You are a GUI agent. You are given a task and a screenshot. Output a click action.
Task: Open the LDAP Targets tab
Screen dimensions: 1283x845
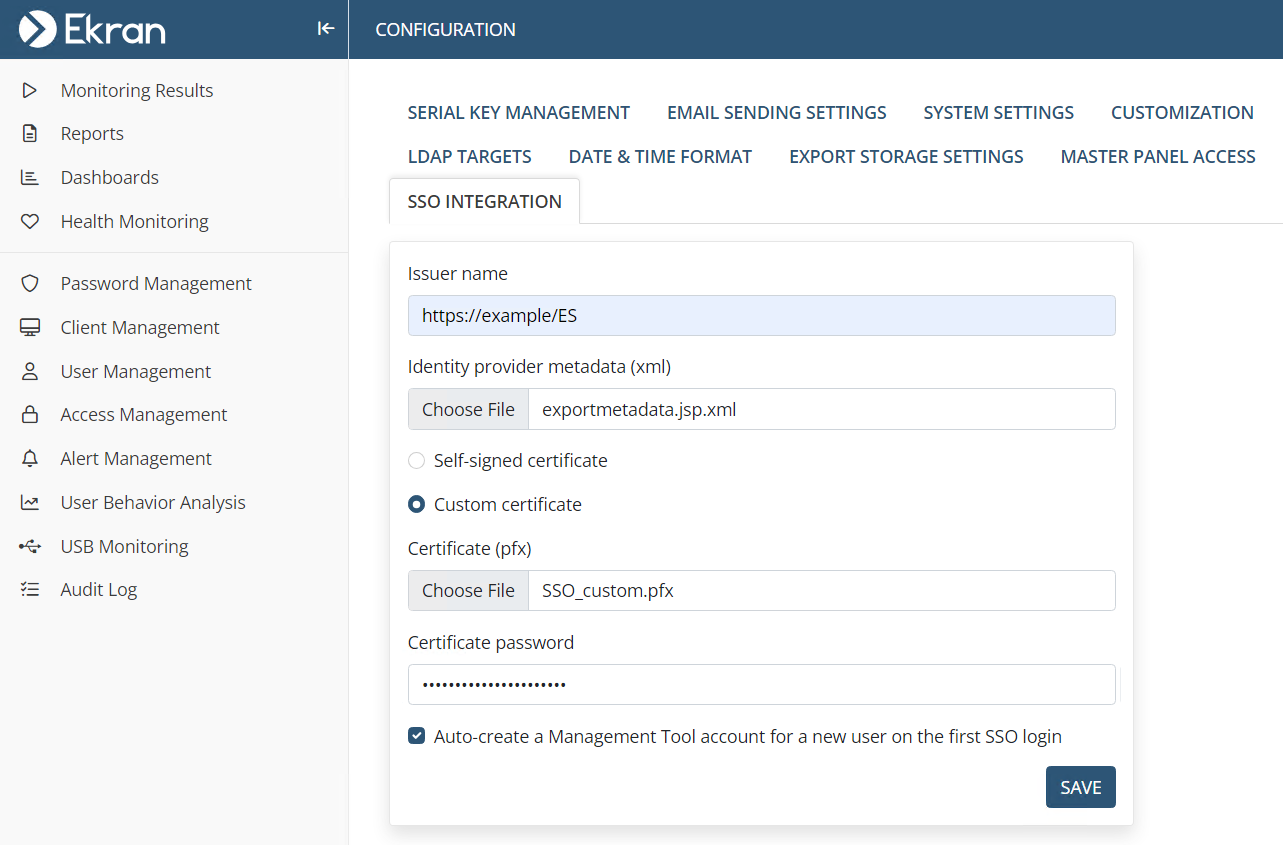[469, 157]
